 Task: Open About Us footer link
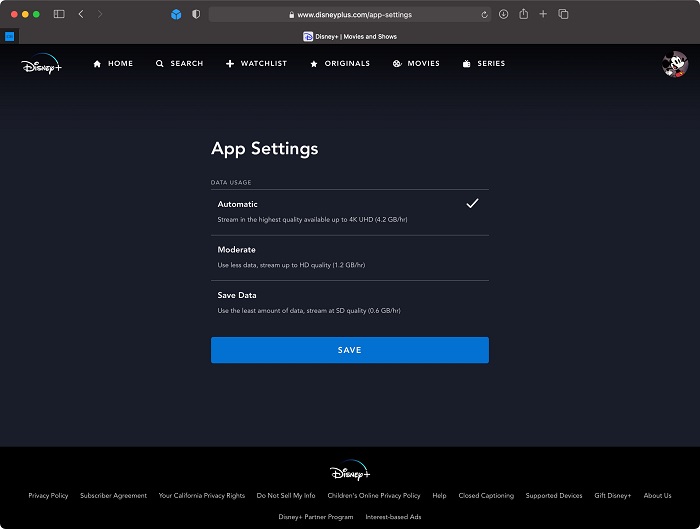[658, 496]
